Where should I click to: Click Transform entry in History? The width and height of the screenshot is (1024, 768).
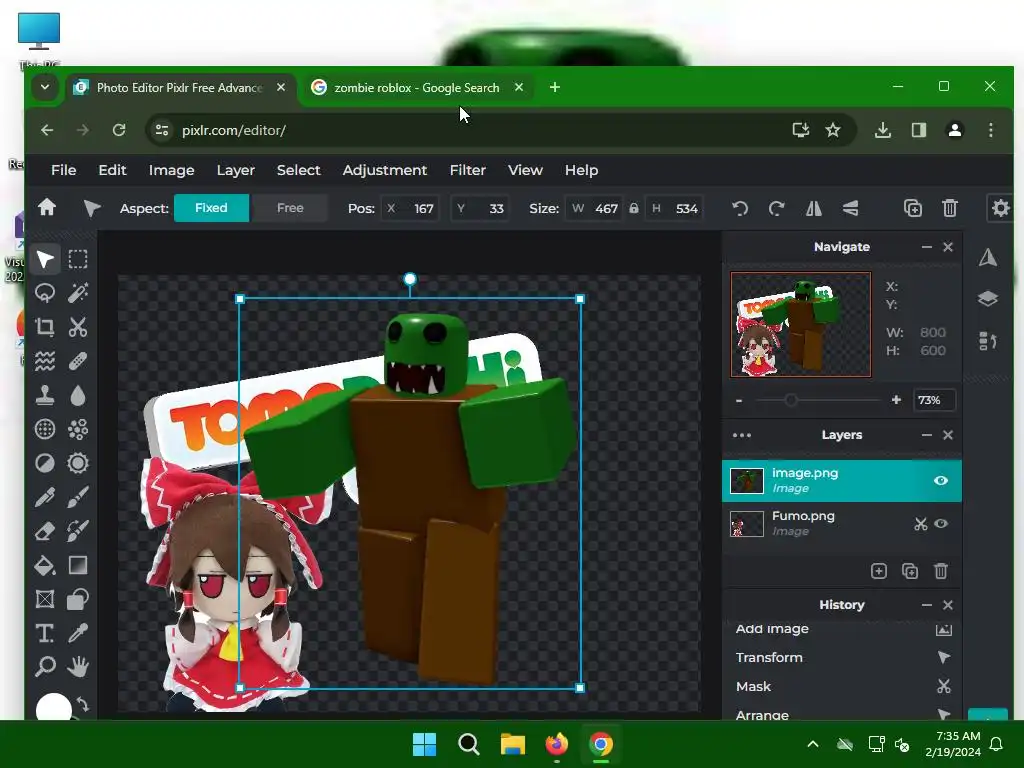(x=842, y=658)
